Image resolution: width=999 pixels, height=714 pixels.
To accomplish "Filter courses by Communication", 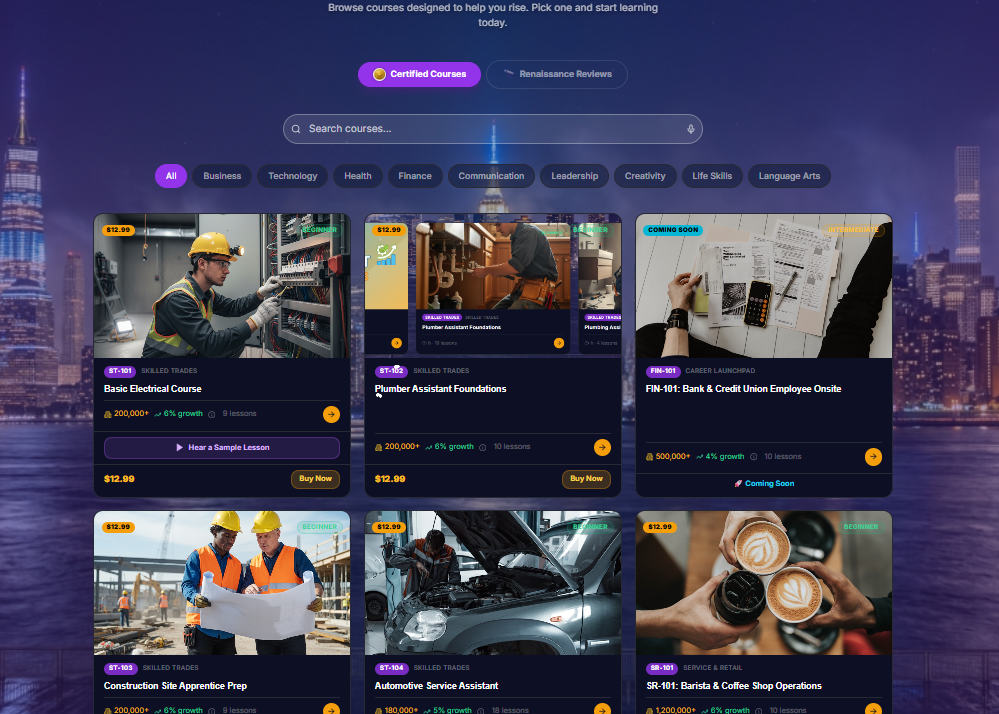I will 491,176.
